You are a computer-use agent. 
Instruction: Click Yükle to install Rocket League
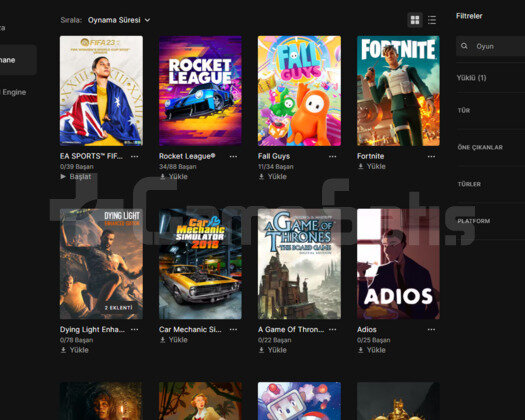coord(173,177)
